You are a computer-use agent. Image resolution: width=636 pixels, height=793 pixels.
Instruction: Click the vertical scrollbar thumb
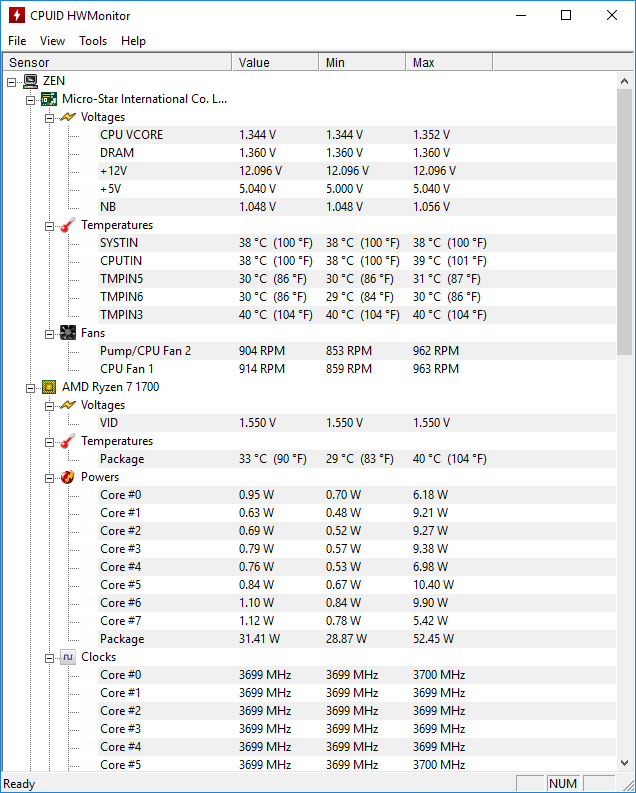[624, 222]
